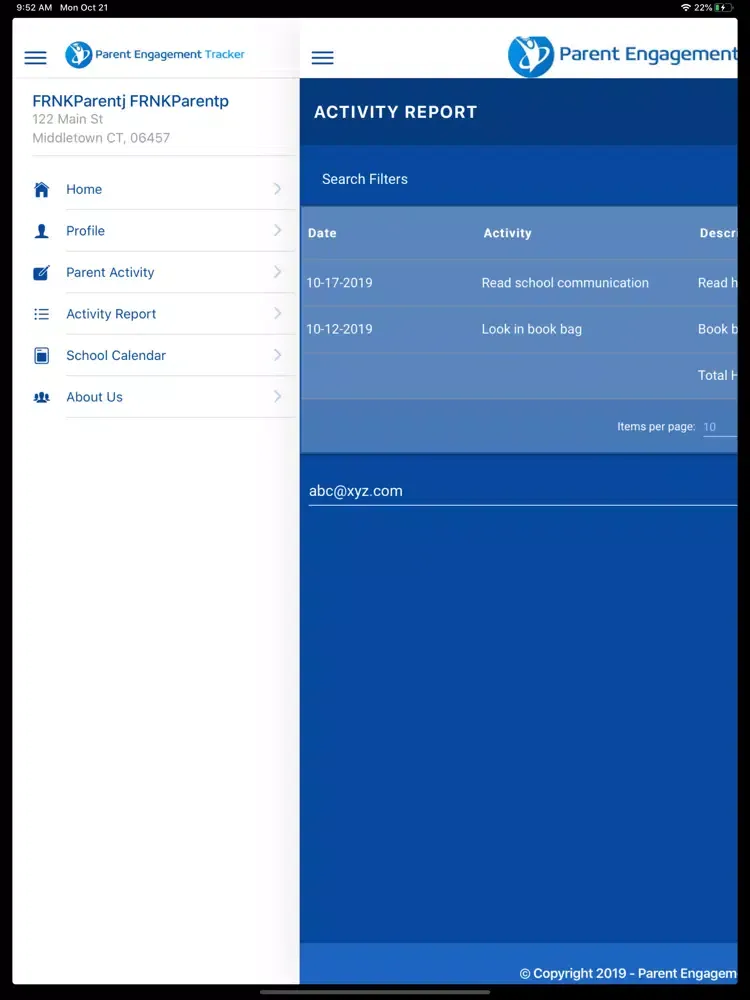Expand the School Calendar row chevron

pyautogui.click(x=277, y=355)
